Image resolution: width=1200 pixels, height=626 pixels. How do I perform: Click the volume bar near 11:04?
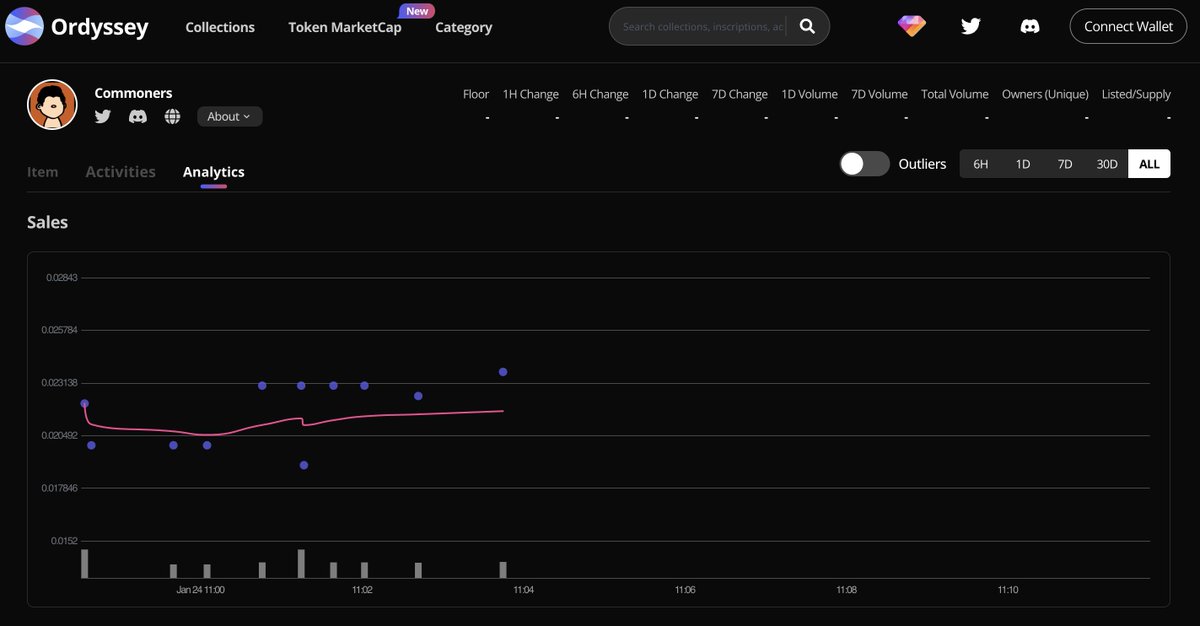[503, 570]
